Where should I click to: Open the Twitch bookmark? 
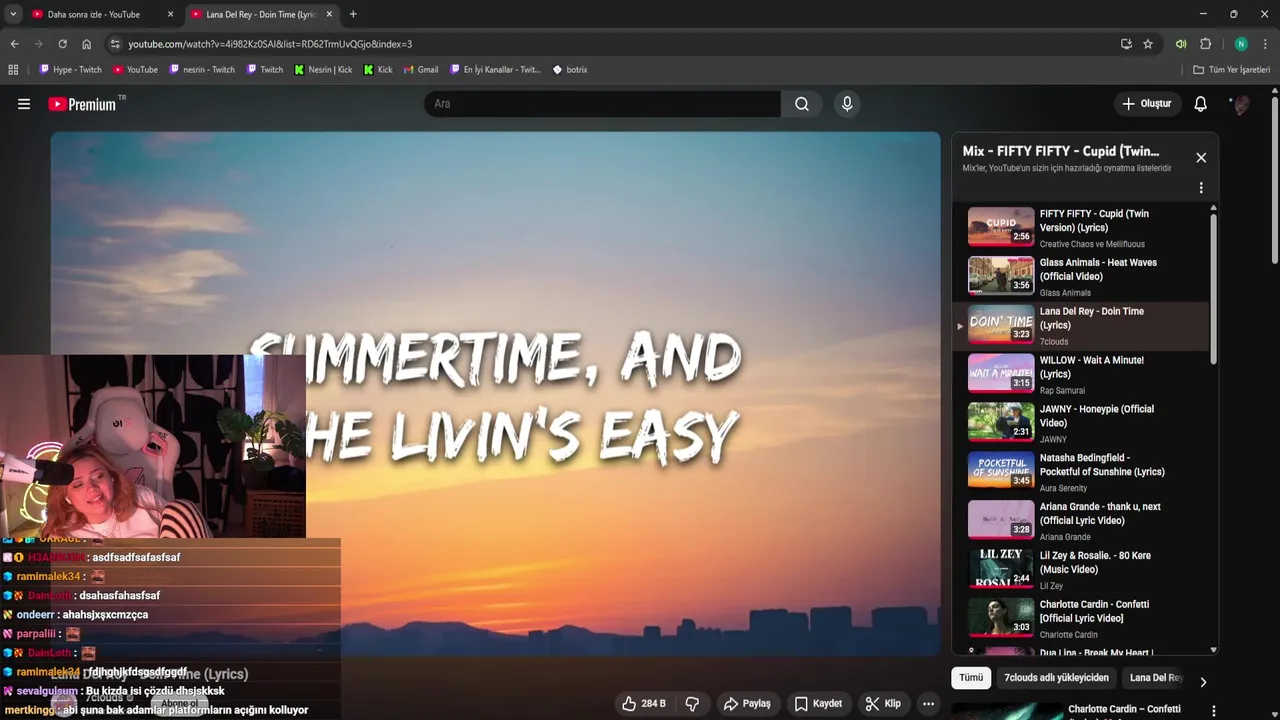pyautogui.click(x=264, y=70)
